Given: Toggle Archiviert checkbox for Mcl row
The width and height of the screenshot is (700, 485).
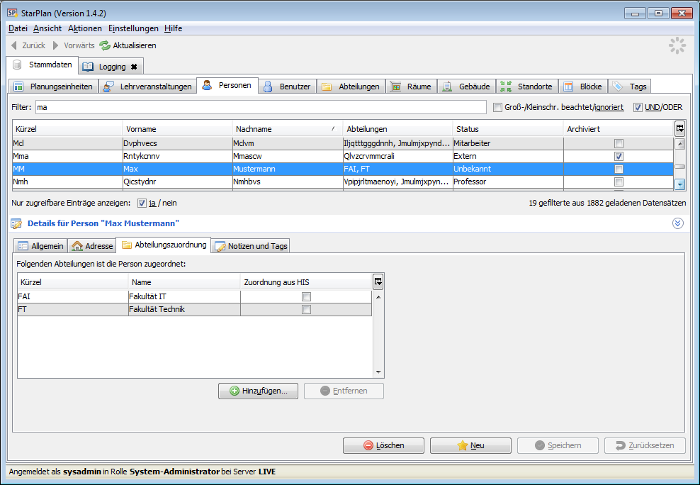Looking at the screenshot, I should [x=619, y=143].
